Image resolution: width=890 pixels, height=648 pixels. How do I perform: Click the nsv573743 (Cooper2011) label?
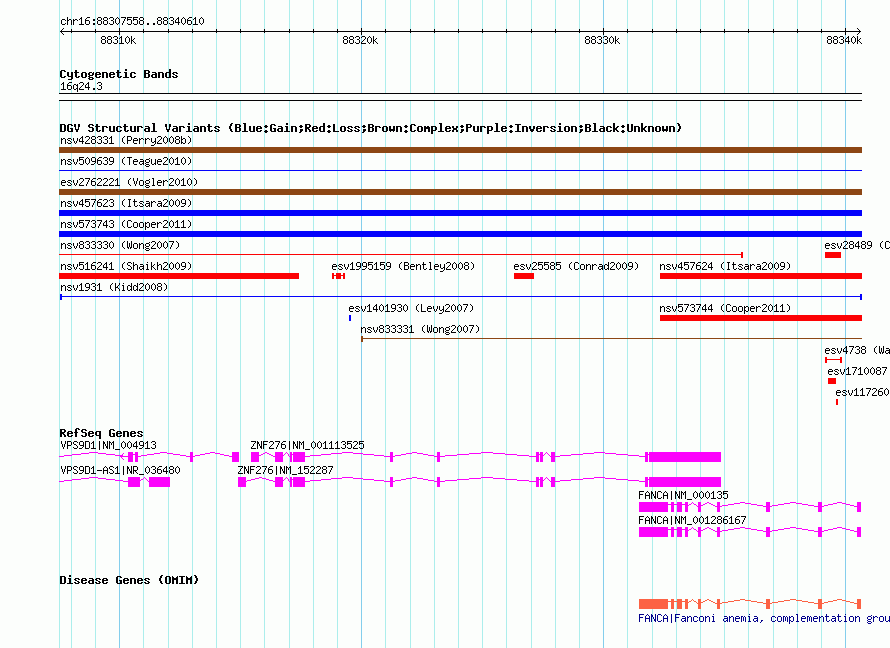(126, 224)
